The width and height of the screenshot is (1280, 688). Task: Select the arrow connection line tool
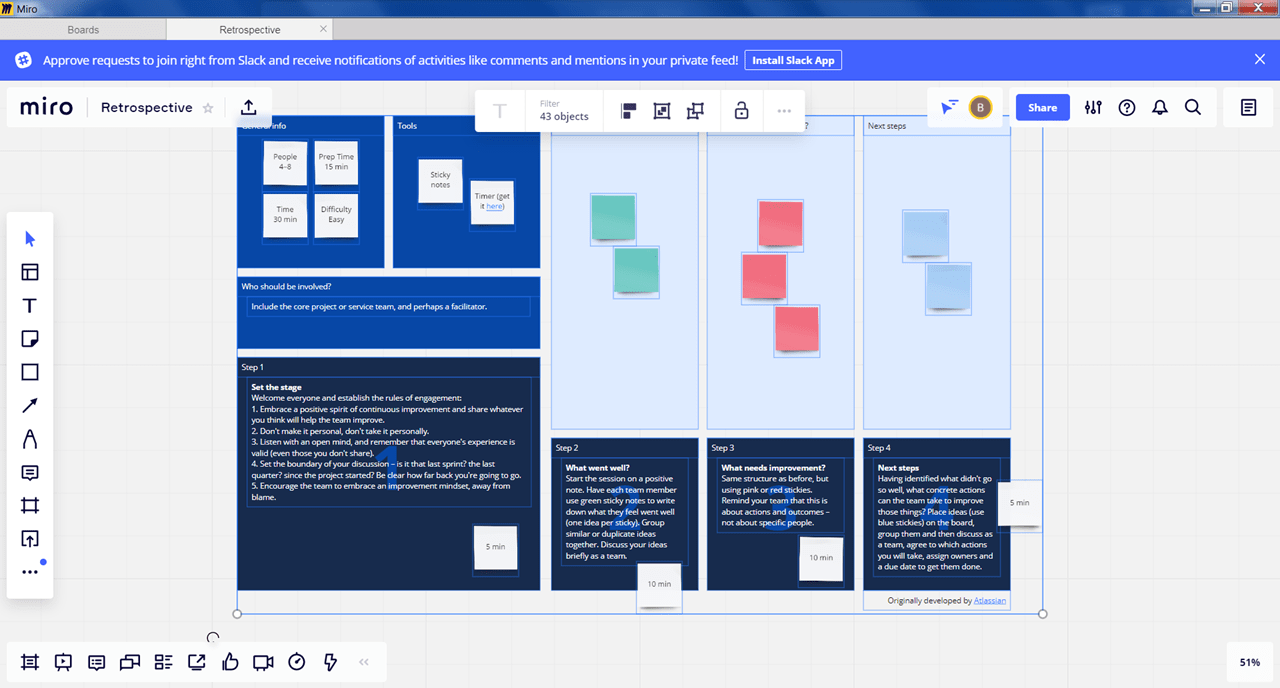pyautogui.click(x=30, y=405)
